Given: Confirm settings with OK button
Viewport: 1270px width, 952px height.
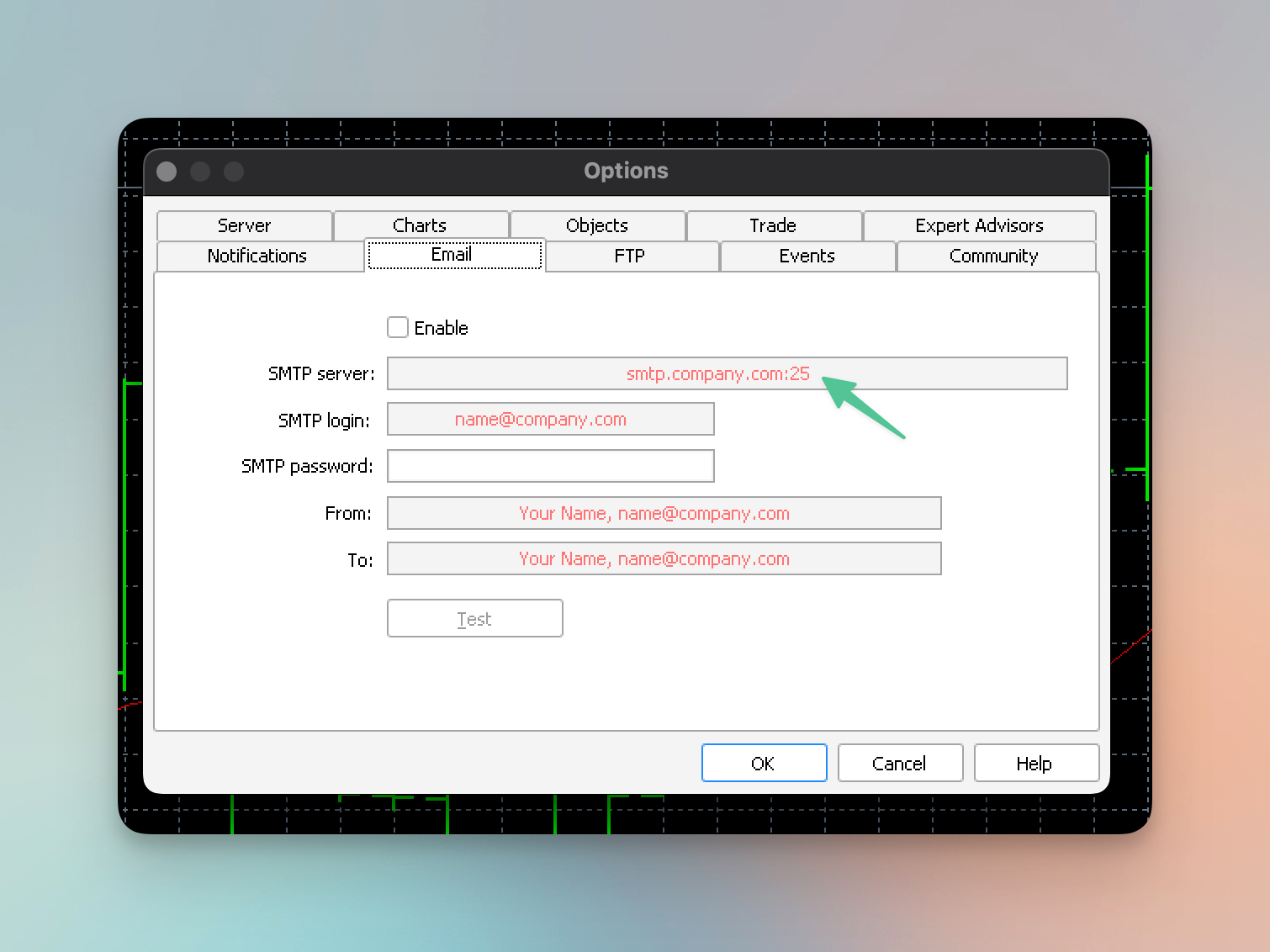Looking at the screenshot, I should 764,763.
